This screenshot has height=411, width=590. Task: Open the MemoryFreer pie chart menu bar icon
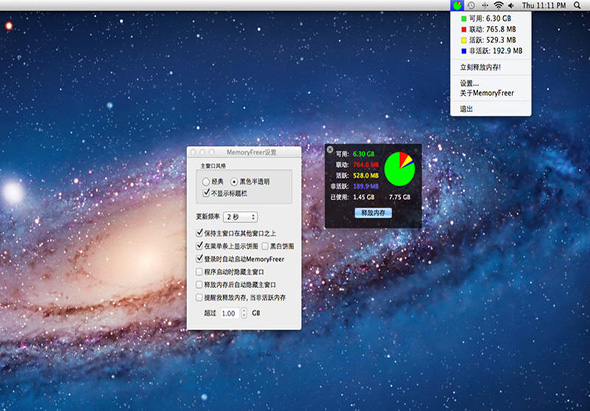coord(457,5)
